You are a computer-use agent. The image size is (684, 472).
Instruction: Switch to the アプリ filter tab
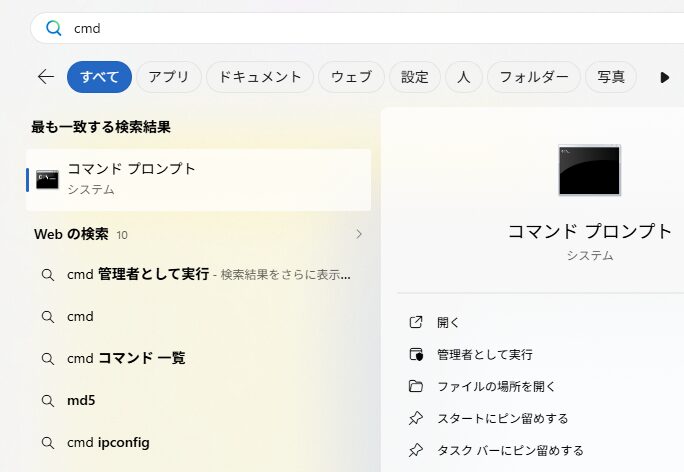pos(169,77)
